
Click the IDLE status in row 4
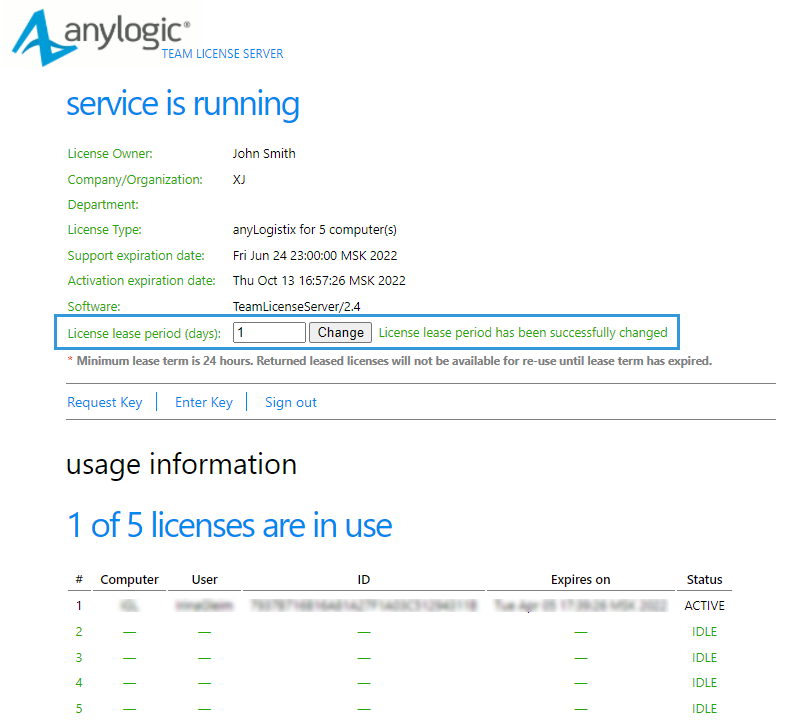coord(705,683)
